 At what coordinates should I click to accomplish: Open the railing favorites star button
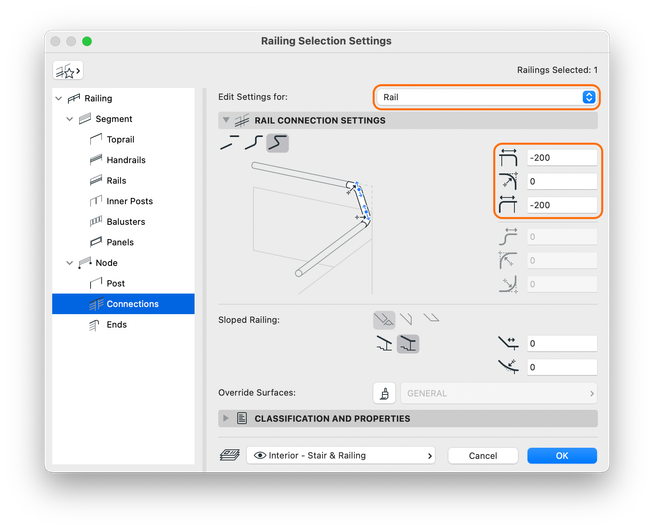(68, 71)
